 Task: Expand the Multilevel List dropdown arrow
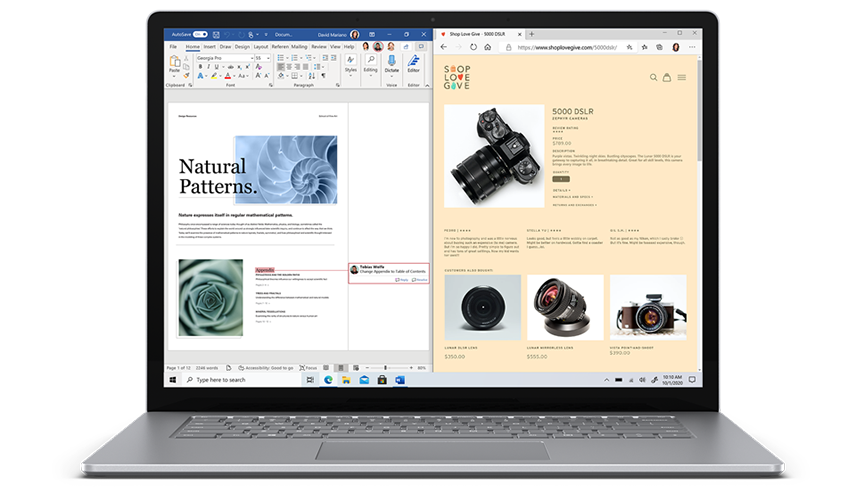[314, 58]
